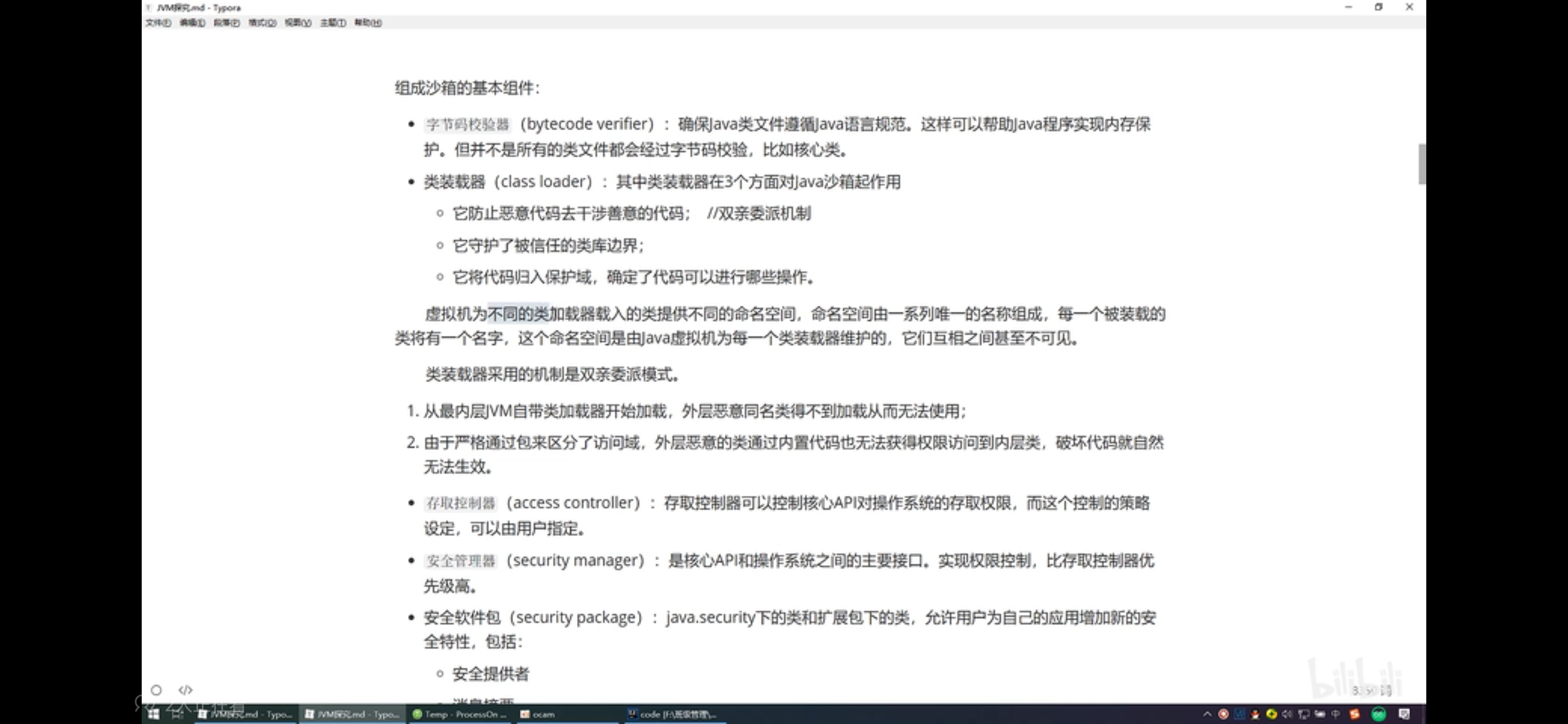Screen dimensions: 1568x724
Task: Open the 帮助 (Help) menu
Action: pyautogui.click(x=368, y=23)
